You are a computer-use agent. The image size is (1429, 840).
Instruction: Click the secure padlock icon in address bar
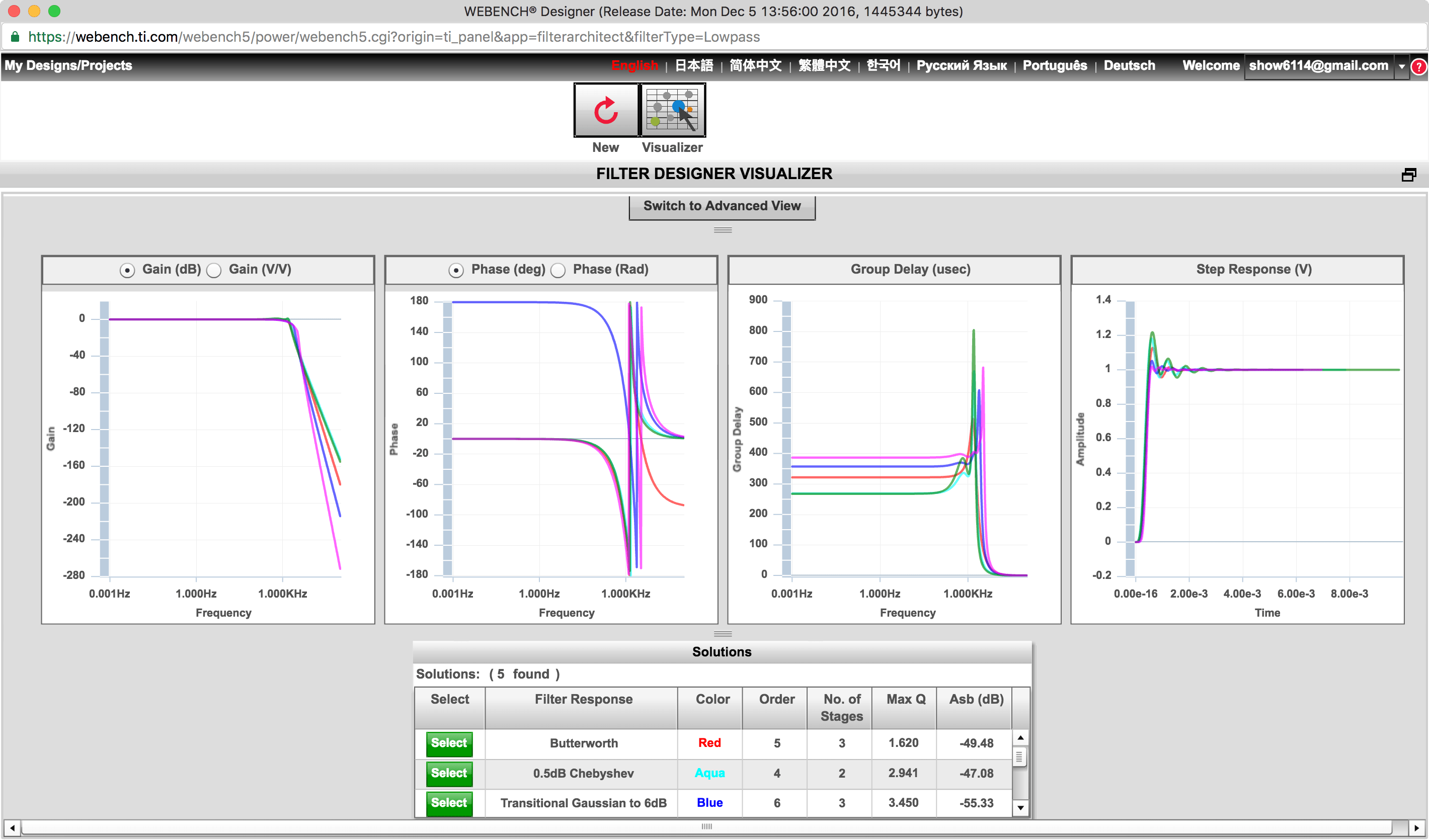click(15, 37)
